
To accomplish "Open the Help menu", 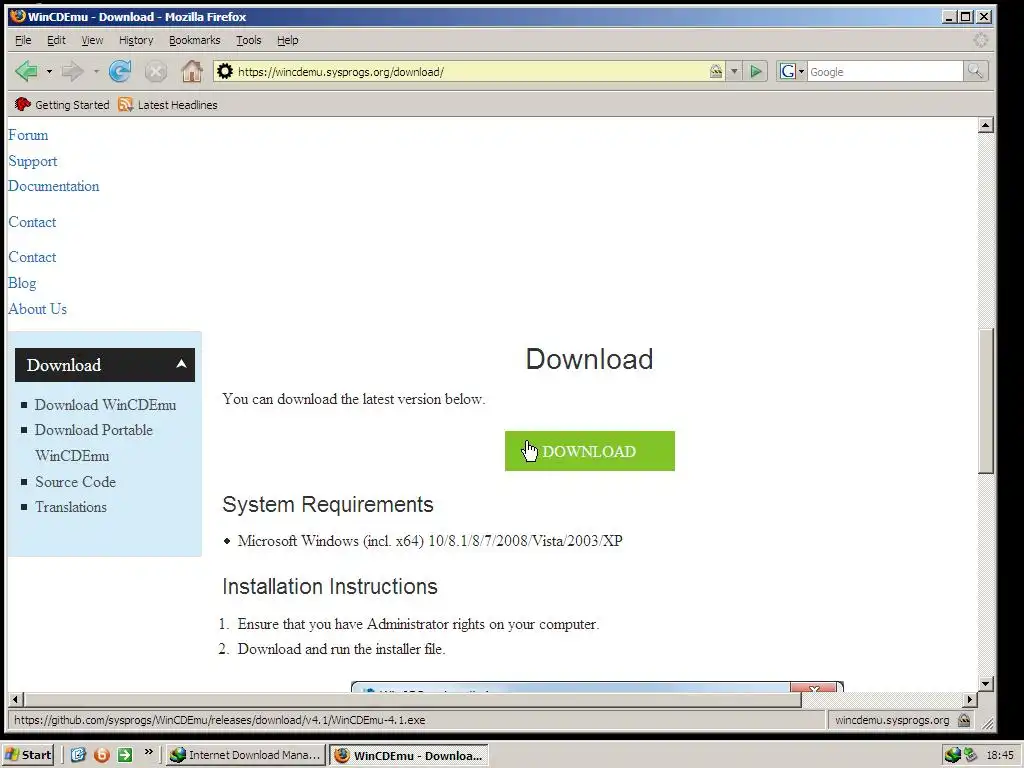I will click(x=287, y=40).
